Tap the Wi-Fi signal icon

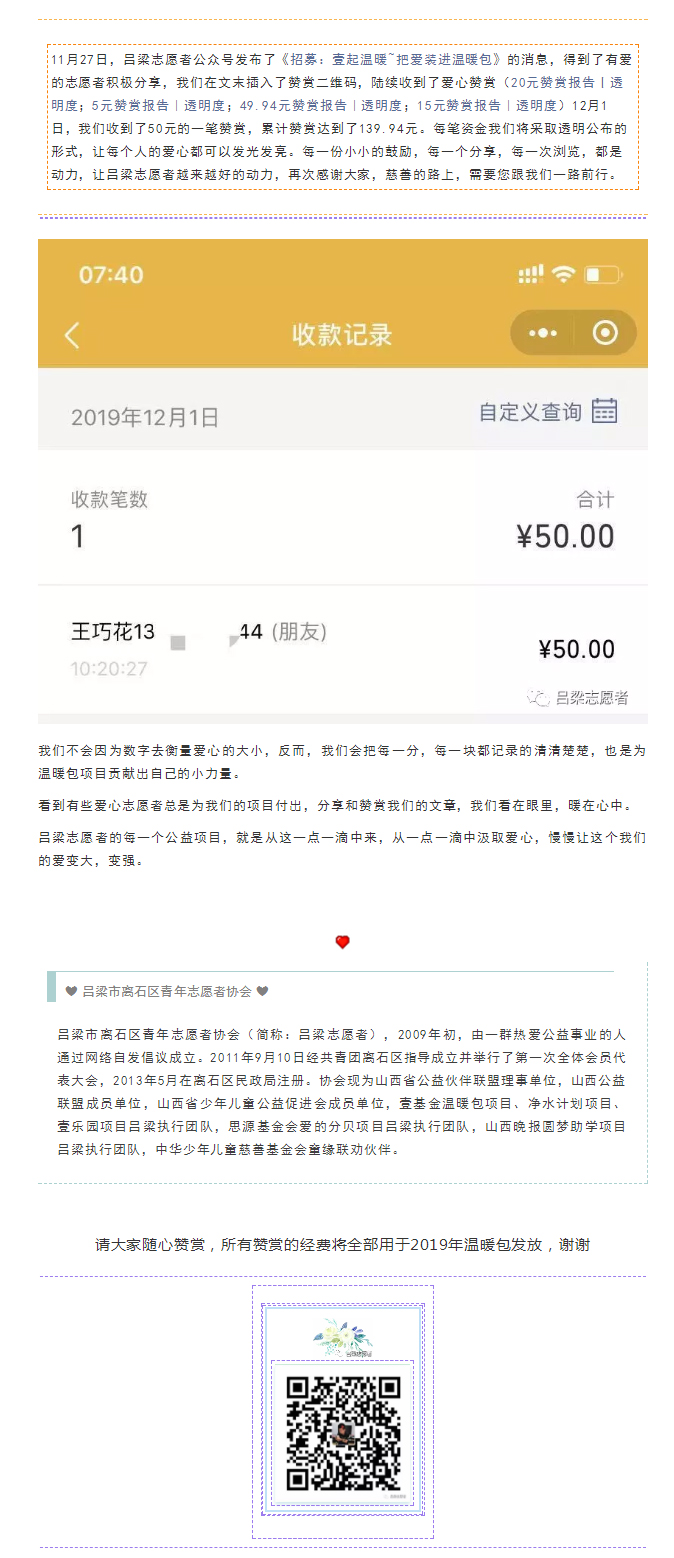point(564,273)
